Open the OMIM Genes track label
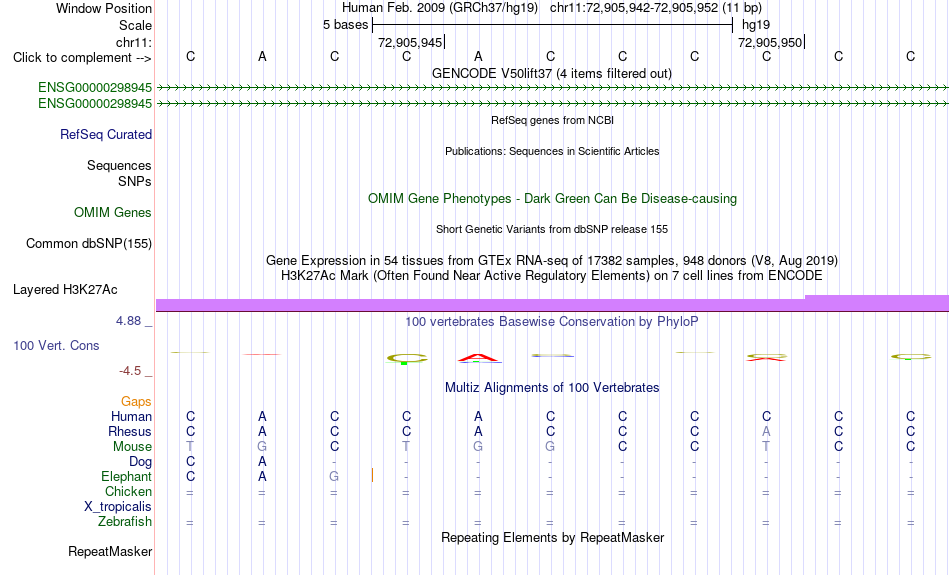The height and width of the screenshot is (575, 950). (113, 213)
